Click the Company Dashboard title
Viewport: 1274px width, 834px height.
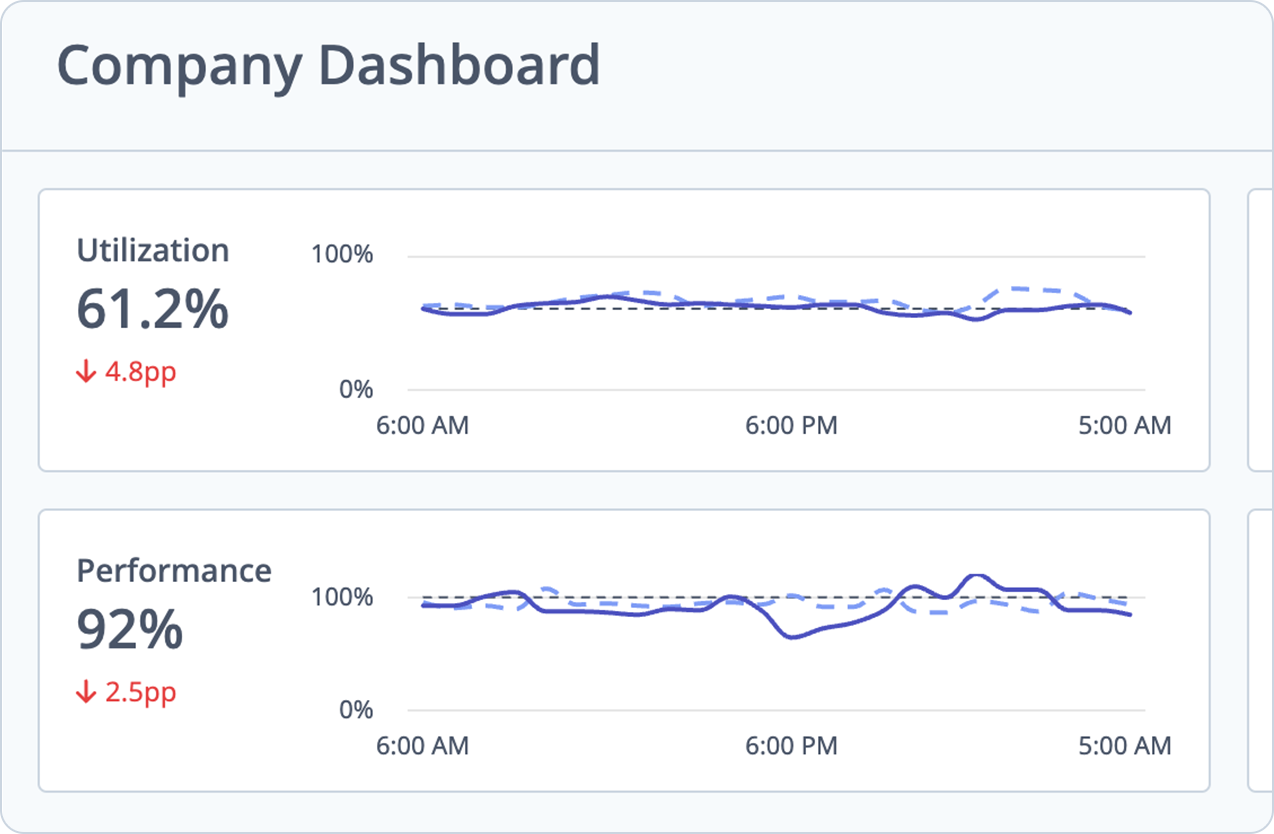click(328, 65)
